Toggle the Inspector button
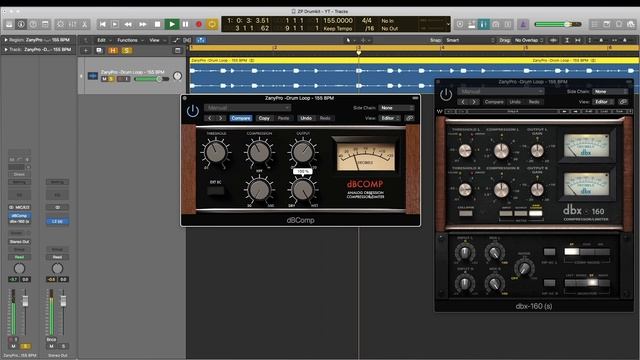This screenshot has width=640, height=360. click(21, 24)
